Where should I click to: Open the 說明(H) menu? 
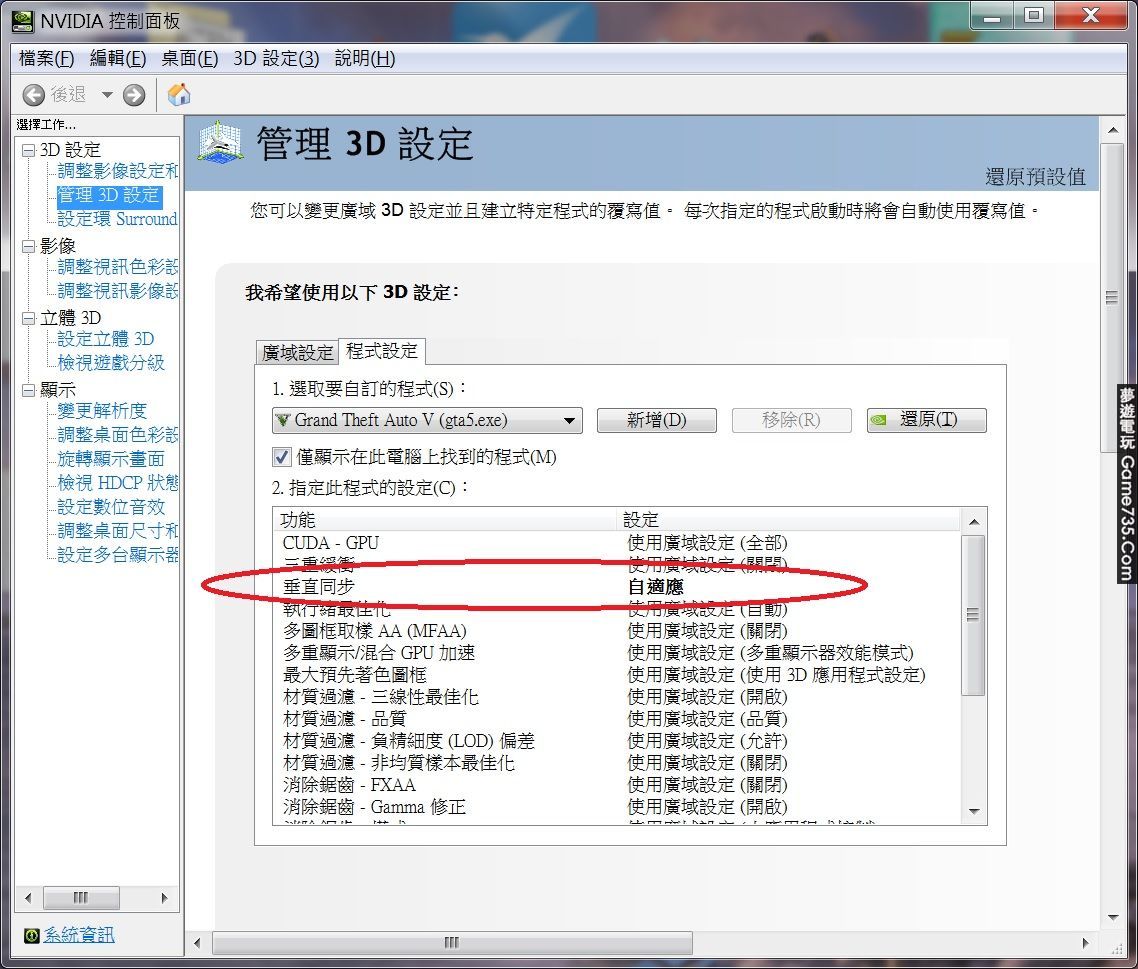tap(364, 59)
